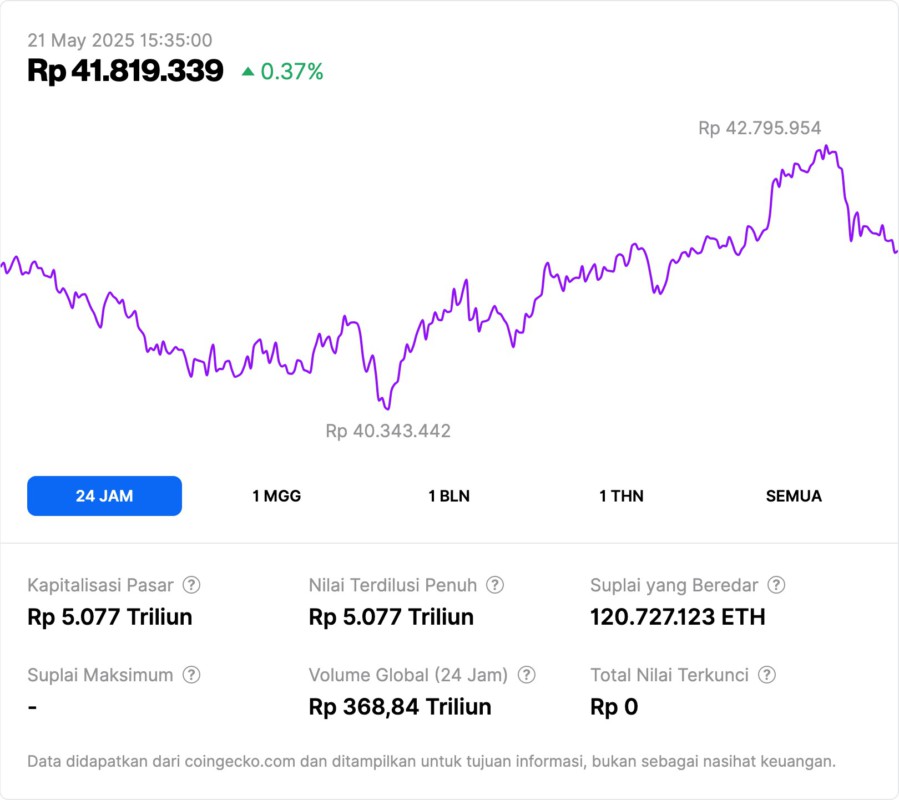Screen dimensions: 899x800
Task: Choose the 1 THN time range
Action: (x=621, y=496)
